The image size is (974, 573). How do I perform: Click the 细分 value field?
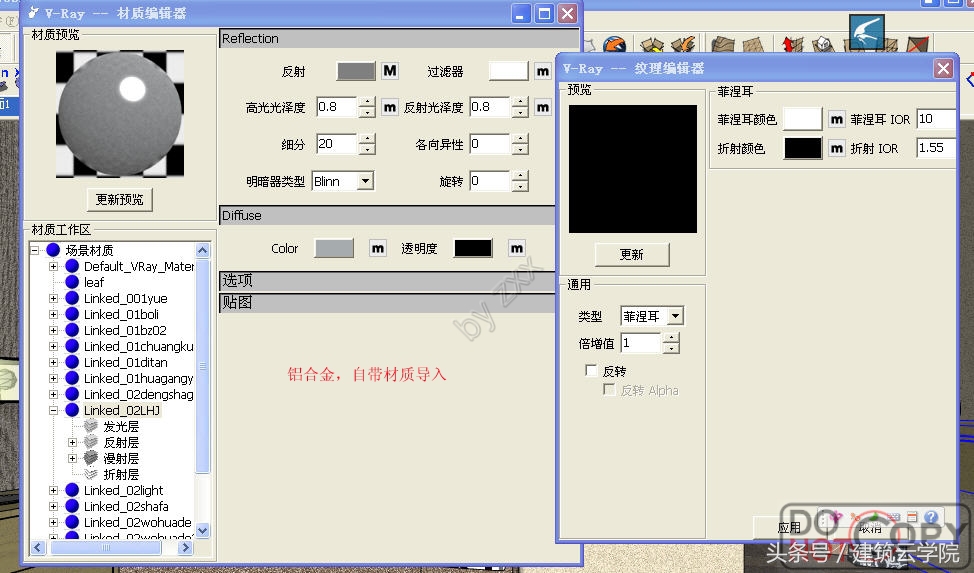tap(337, 144)
